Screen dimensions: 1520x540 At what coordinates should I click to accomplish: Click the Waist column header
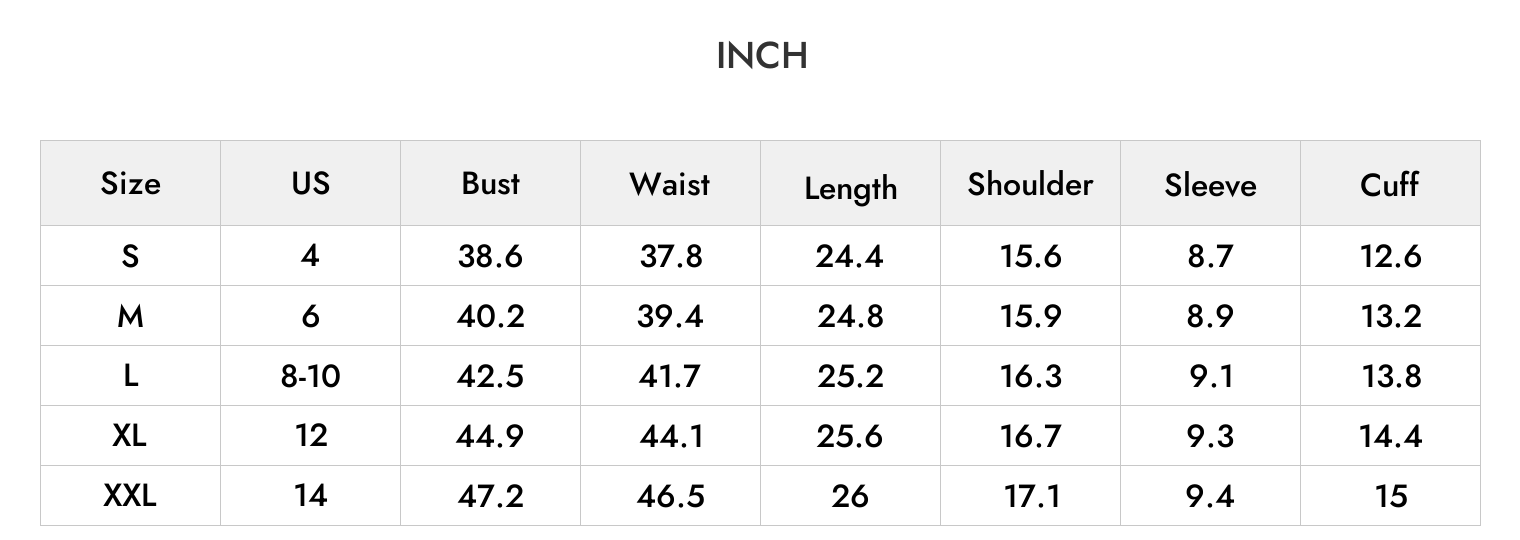pos(670,184)
